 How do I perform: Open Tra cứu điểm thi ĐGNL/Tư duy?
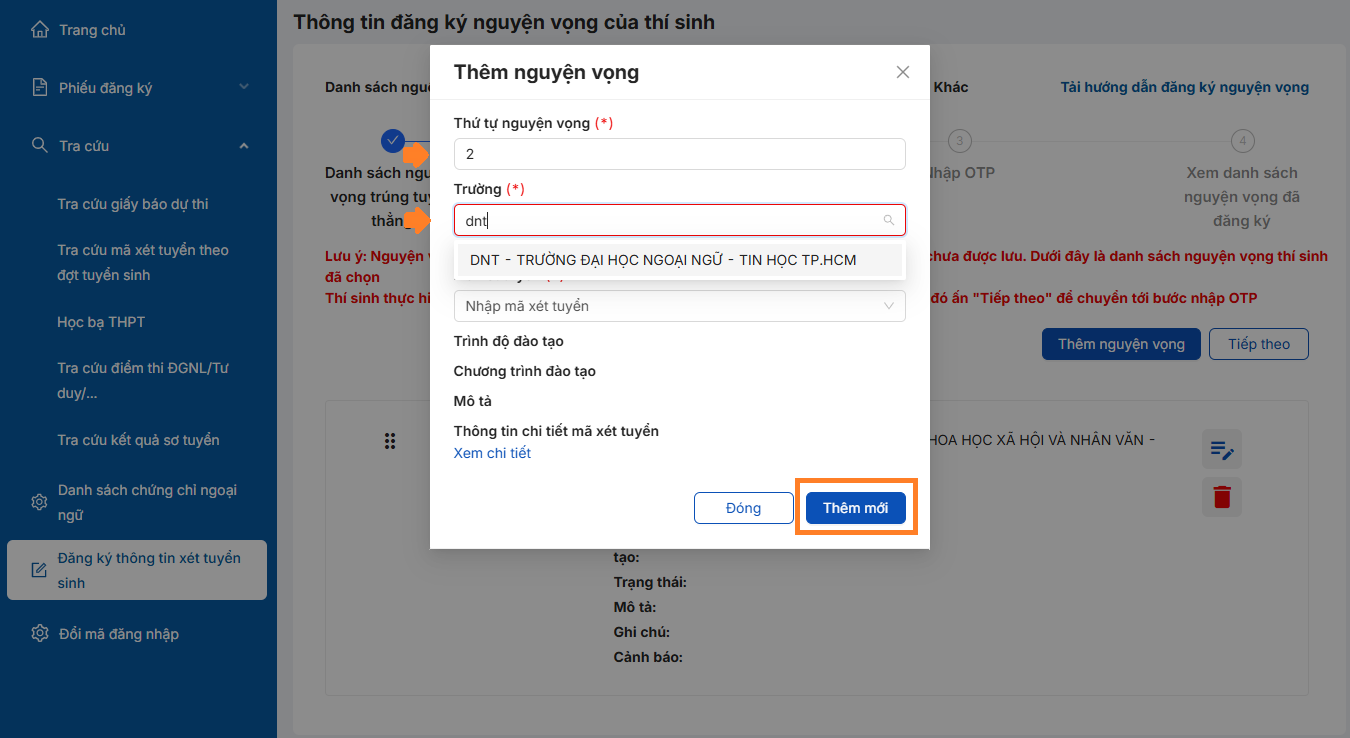143,380
